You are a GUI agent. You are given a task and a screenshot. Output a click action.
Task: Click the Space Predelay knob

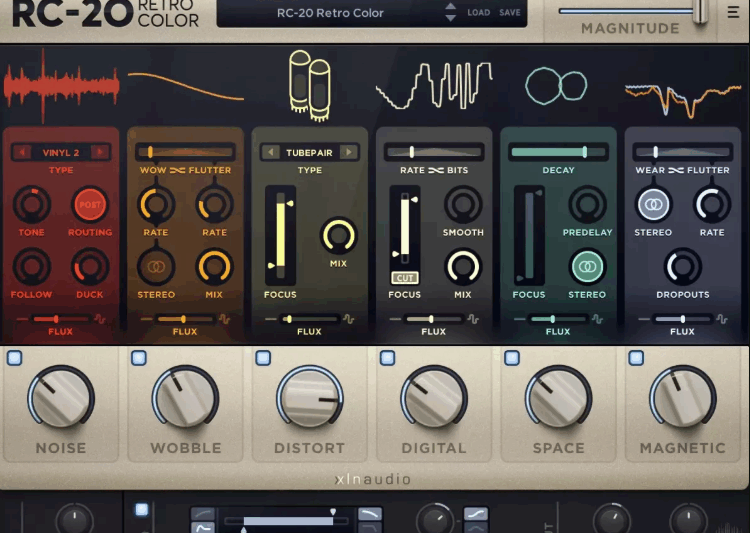587,205
